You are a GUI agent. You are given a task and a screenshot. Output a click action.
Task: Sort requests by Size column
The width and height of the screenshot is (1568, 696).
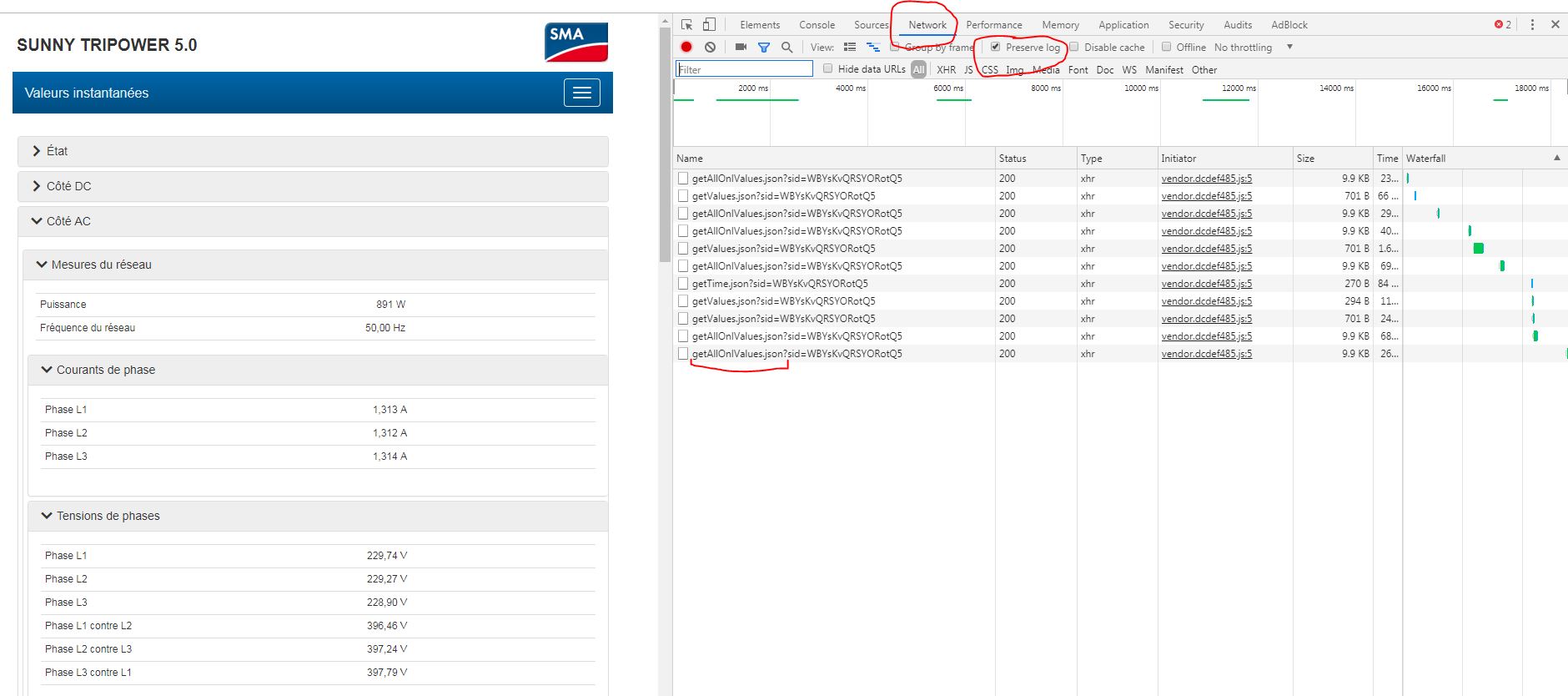[1333, 158]
